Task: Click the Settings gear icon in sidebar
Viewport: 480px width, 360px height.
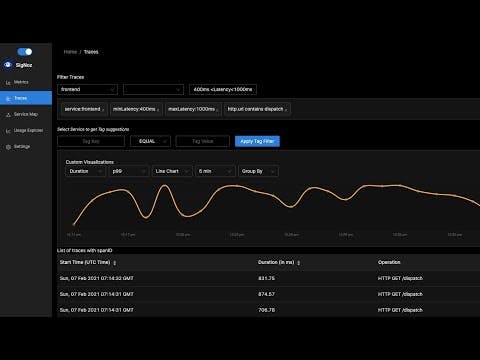Action: point(8,147)
